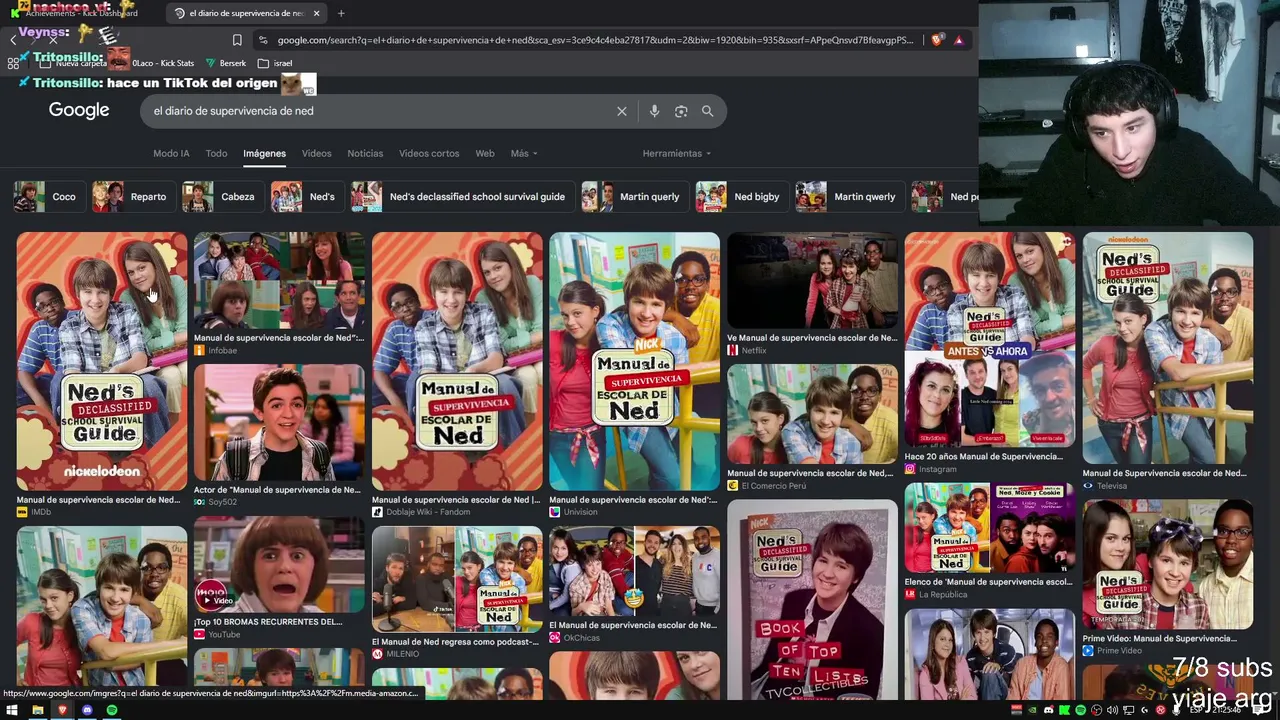This screenshot has width=1280, height=720.
Task: Open Brave Shields lion icon
Action: pos(937,40)
